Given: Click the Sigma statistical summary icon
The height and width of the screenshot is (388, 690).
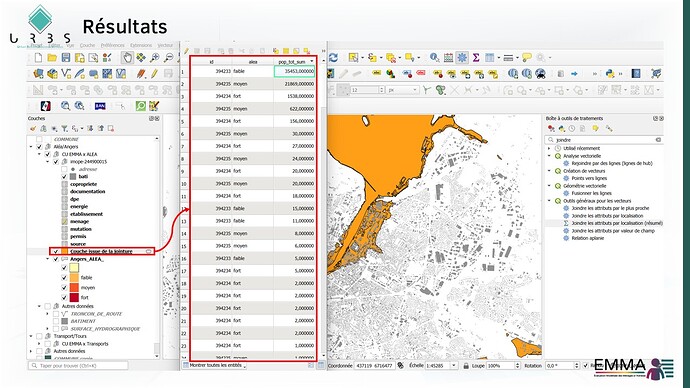Looking at the screenshot, I should 476,58.
